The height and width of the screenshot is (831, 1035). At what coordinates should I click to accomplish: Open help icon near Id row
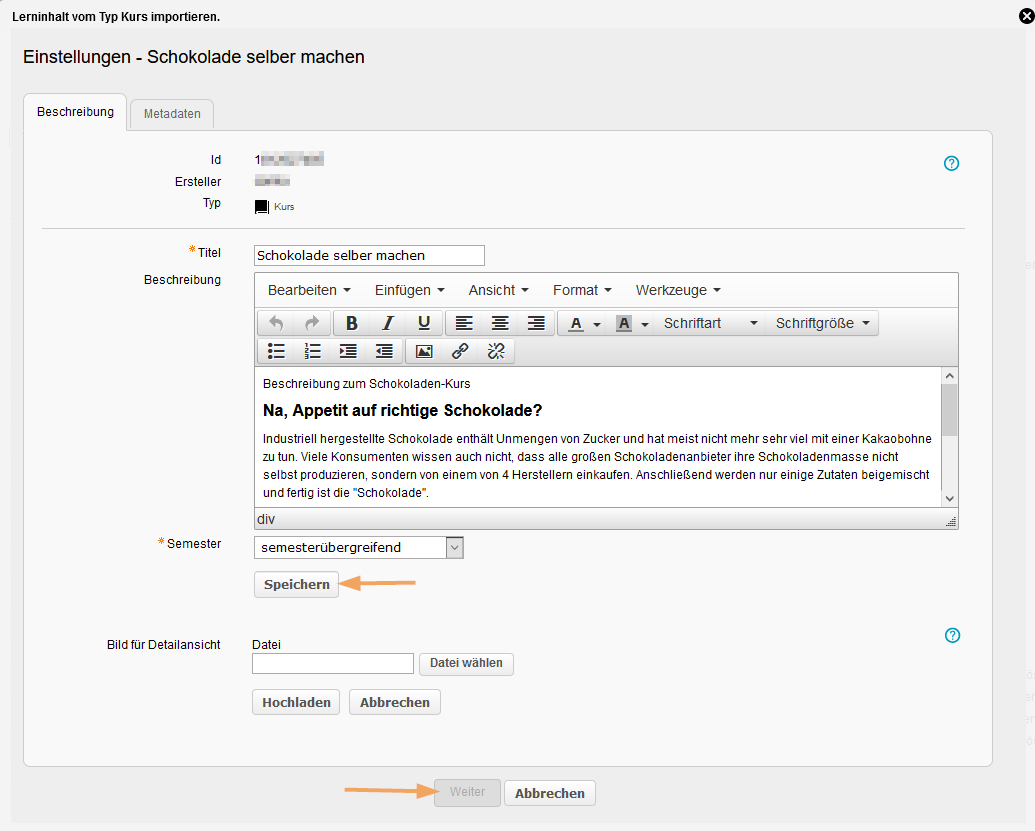[x=951, y=163]
